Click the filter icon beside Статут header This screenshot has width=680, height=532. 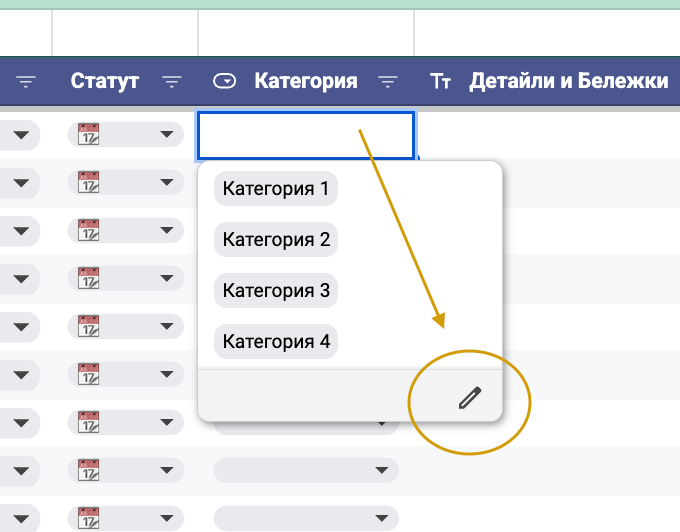pyautogui.click(x=172, y=82)
